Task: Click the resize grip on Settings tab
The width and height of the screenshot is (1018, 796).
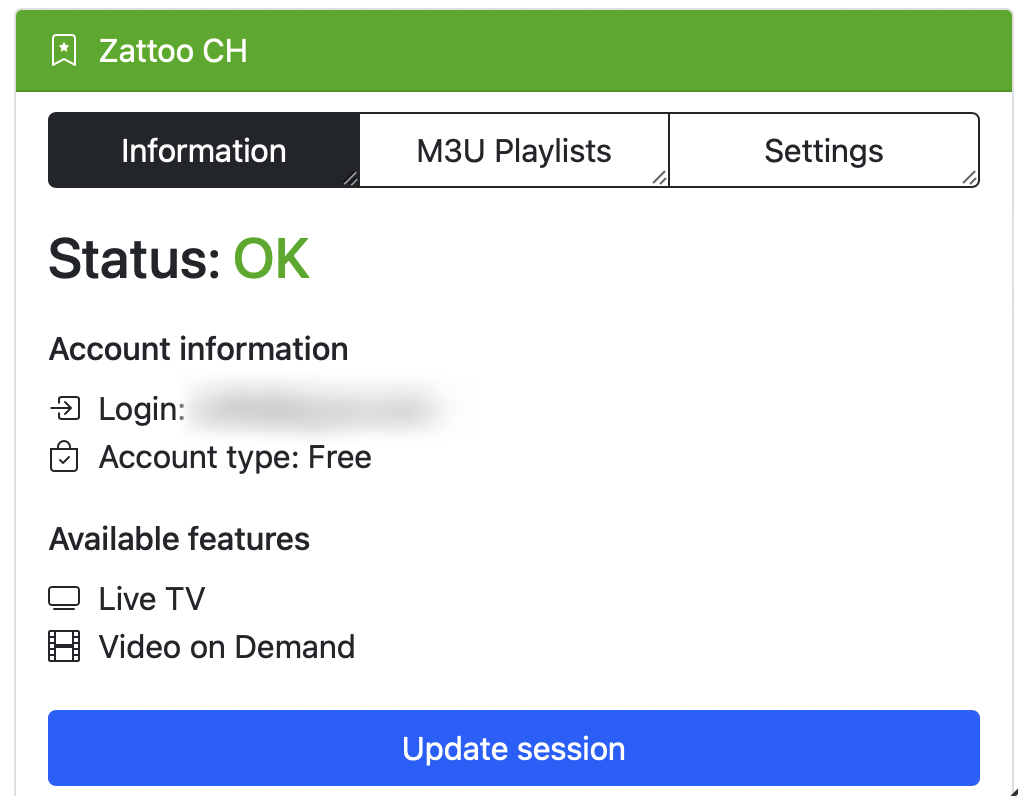Action: pyautogui.click(x=969, y=178)
